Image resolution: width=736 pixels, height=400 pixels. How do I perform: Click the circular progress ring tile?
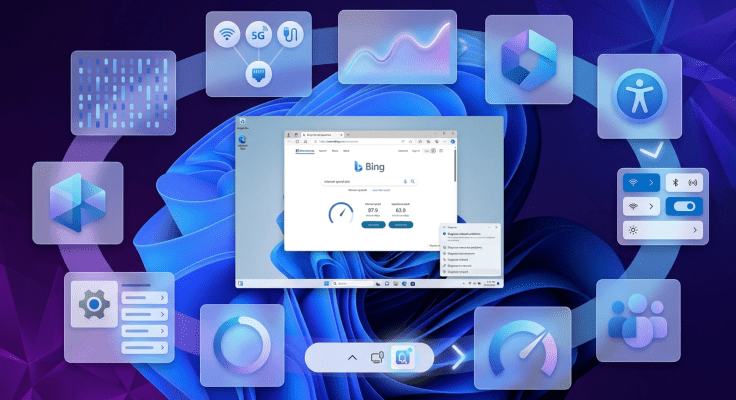click(x=242, y=345)
